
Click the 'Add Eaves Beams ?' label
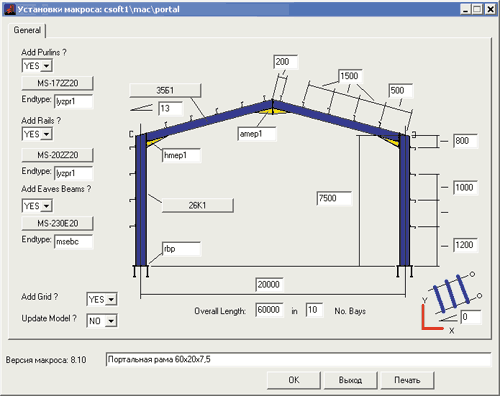(56, 189)
